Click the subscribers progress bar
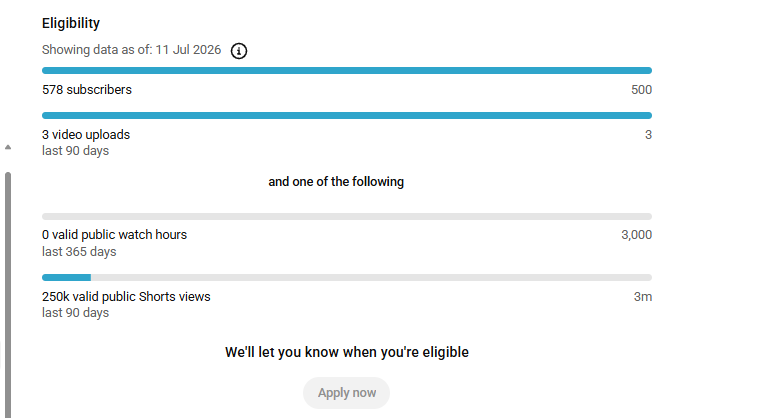The height and width of the screenshot is (418, 768). [347, 71]
